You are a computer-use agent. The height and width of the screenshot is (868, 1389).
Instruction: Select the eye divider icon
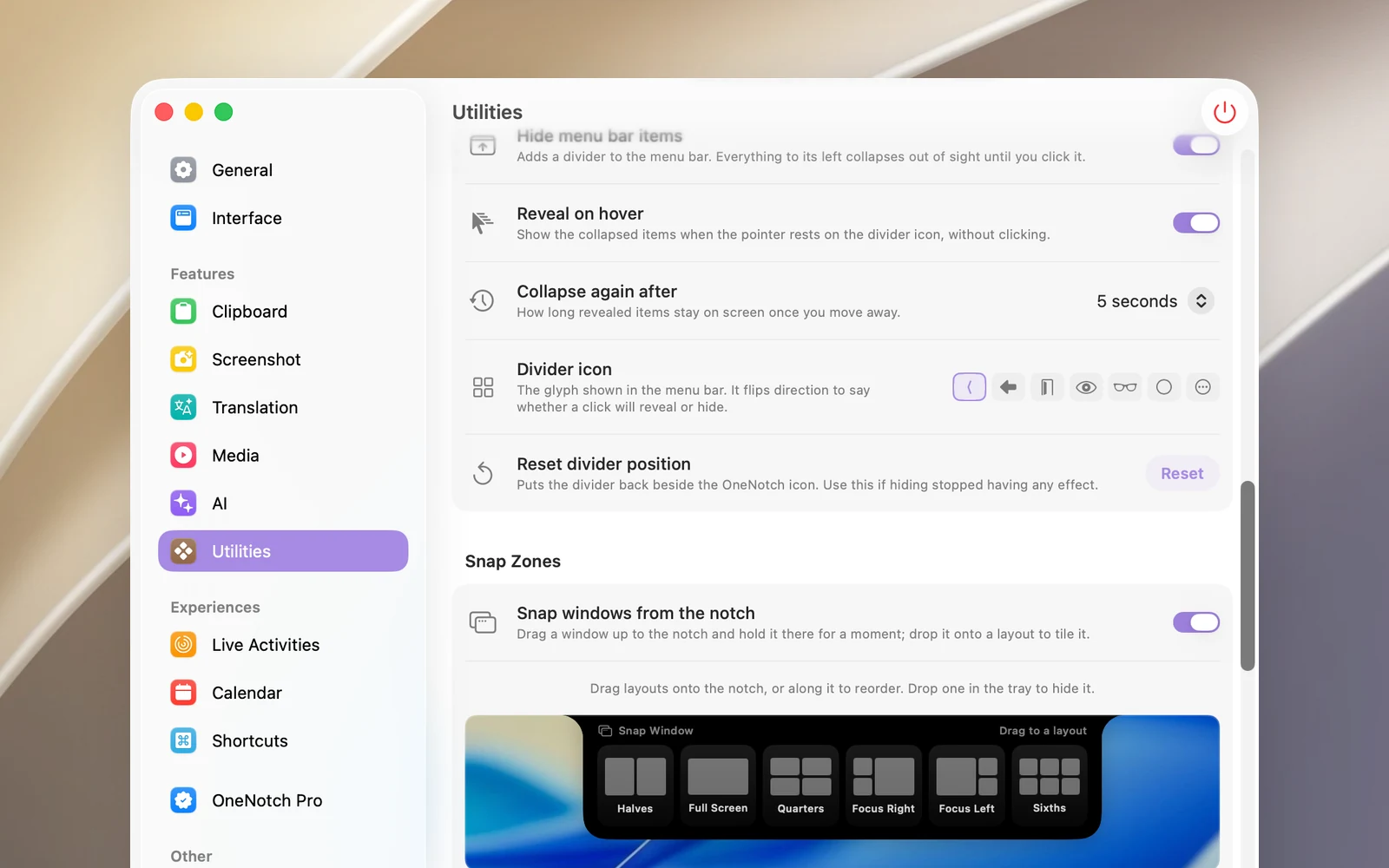tap(1086, 387)
